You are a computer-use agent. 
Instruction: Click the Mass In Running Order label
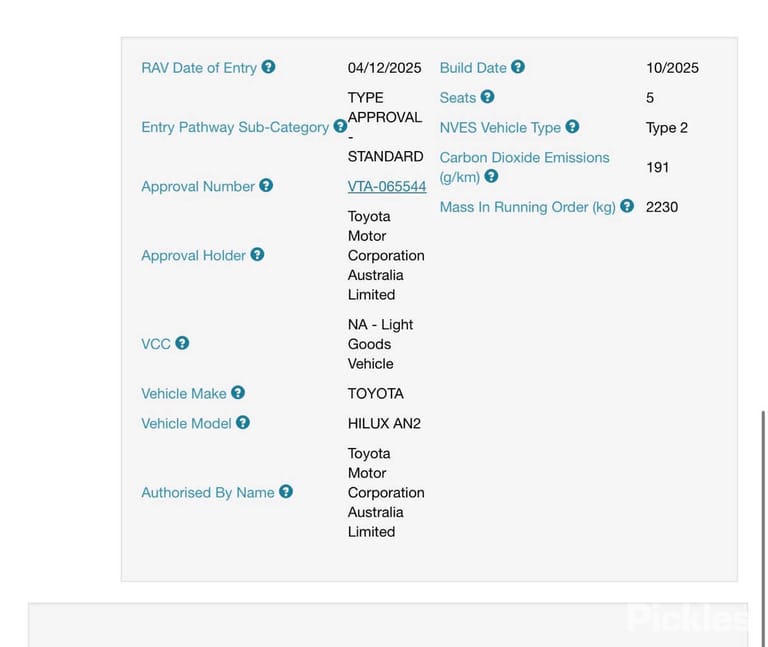[528, 207]
